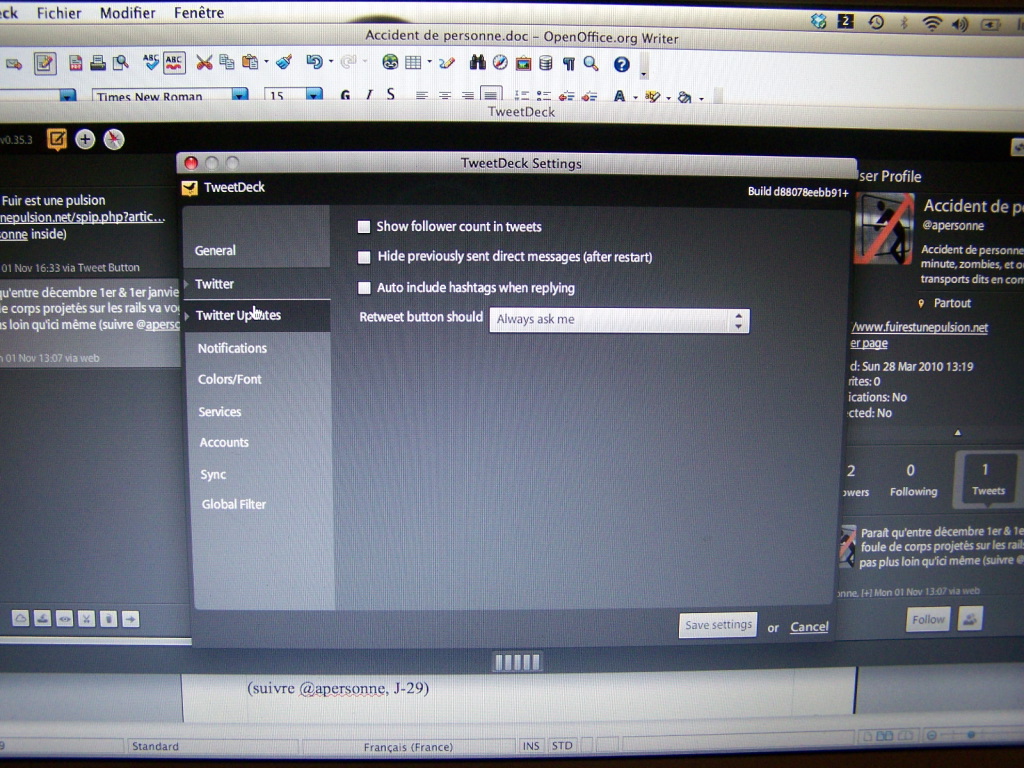Viewport: 1024px width, 768px height.
Task: Toggle STD selection mode in status bar
Action: point(562,745)
